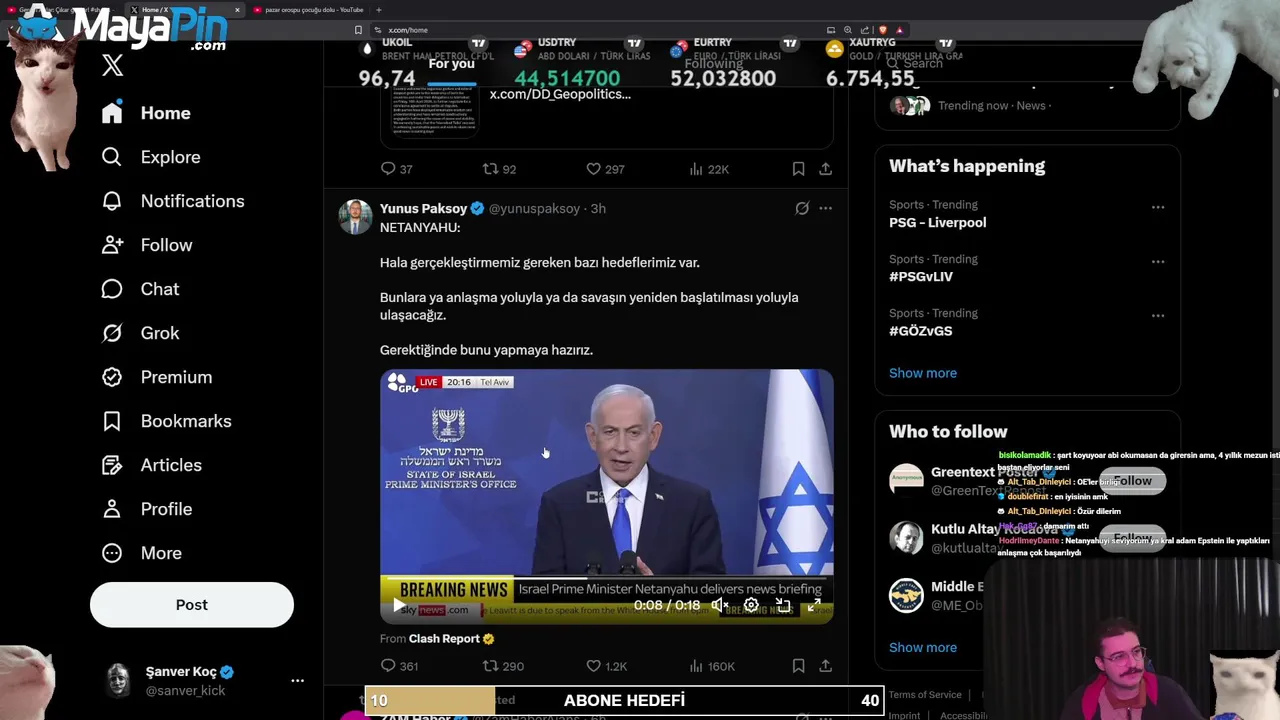The height and width of the screenshot is (720, 1280).
Task: Bookmark the post with 297 likes
Action: pyautogui.click(x=798, y=169)
